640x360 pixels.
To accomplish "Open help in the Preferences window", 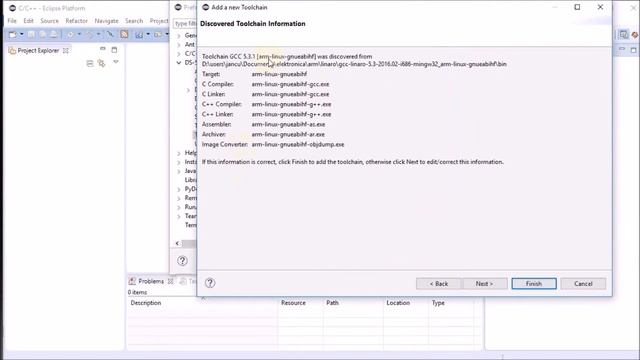I will point(182,260).
